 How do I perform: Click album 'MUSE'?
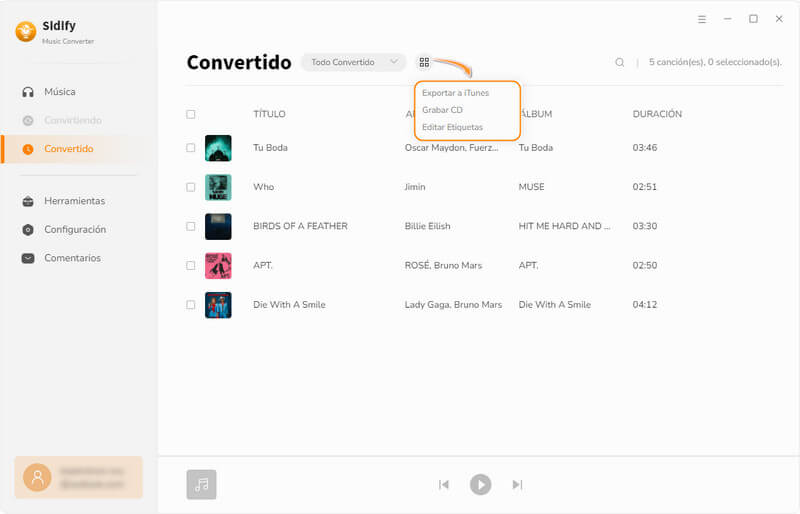pyautogui.click(x=532, y=187)
